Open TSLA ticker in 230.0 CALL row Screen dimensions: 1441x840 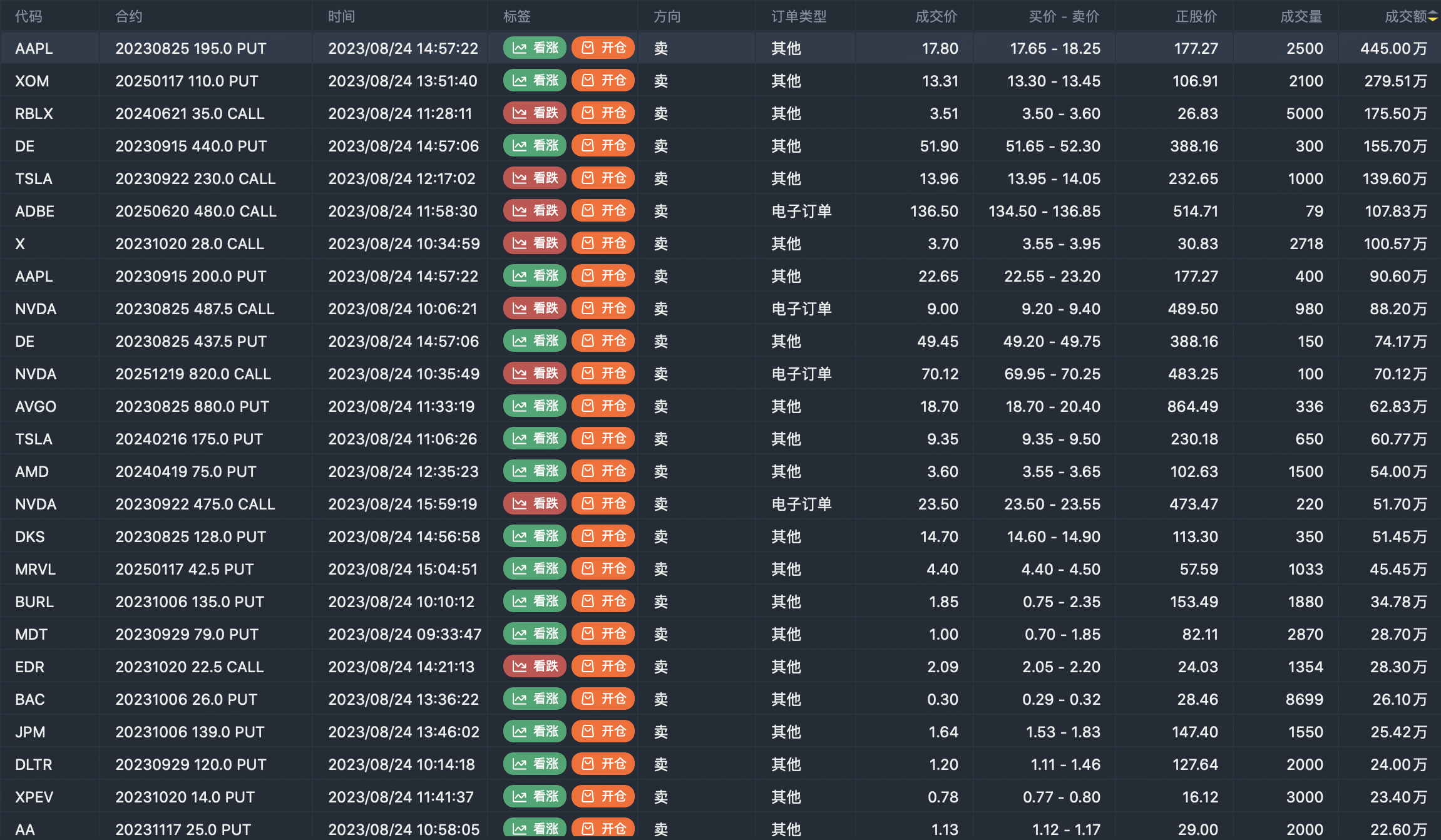point(34,178)
